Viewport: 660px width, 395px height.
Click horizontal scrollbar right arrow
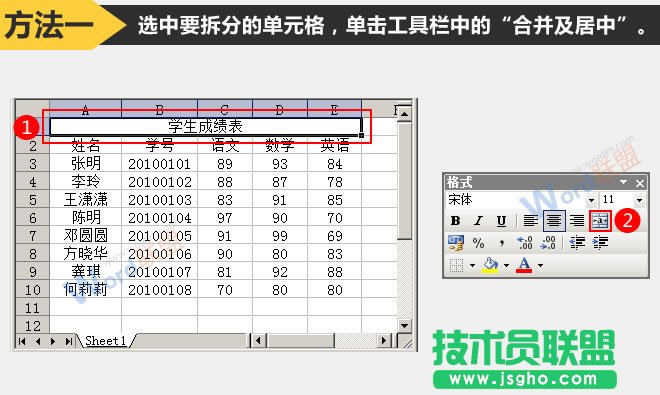[x=383, y=340]
